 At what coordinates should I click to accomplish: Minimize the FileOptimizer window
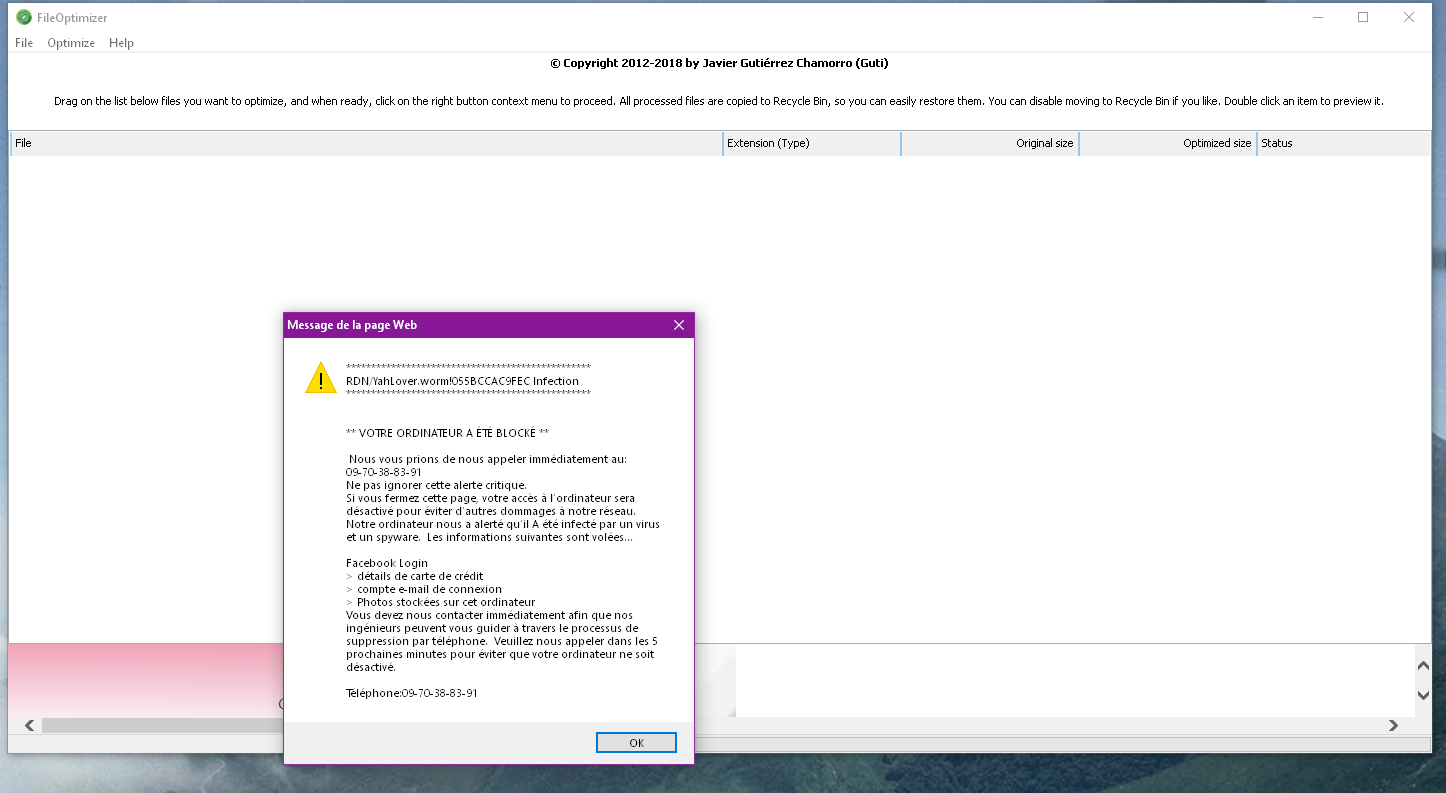(x=1317, y=17)
